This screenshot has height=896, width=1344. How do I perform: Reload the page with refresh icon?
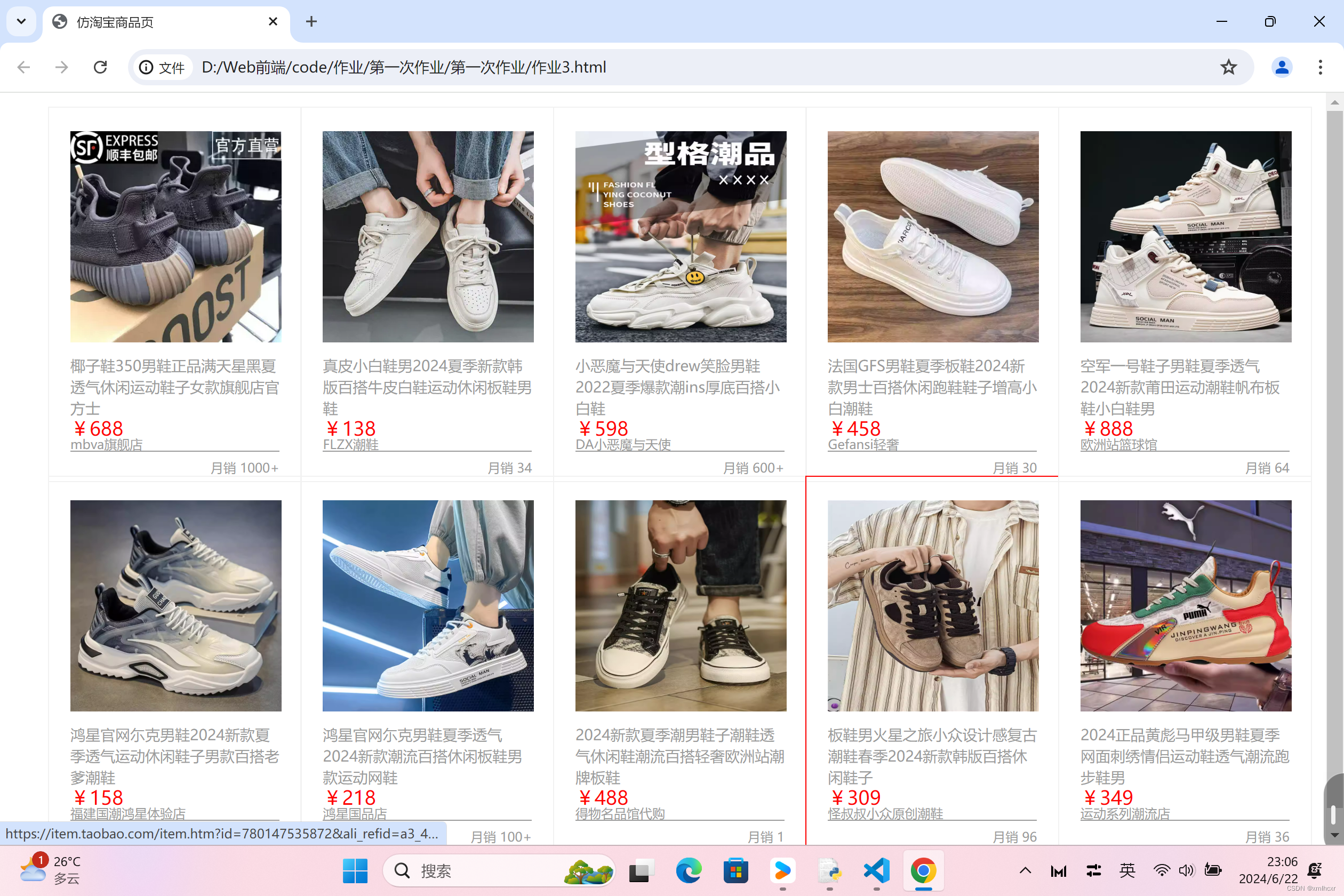click(101, 67)
